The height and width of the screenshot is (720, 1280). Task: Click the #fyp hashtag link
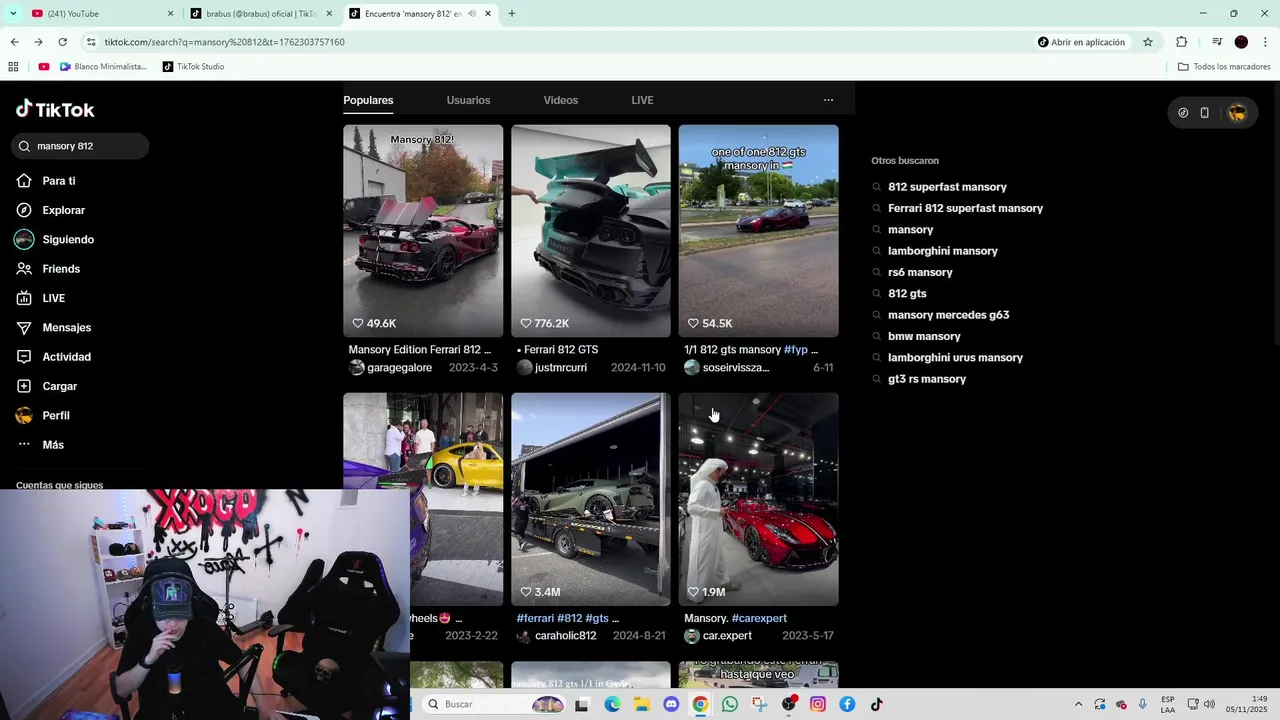click(x=796, y=350)
